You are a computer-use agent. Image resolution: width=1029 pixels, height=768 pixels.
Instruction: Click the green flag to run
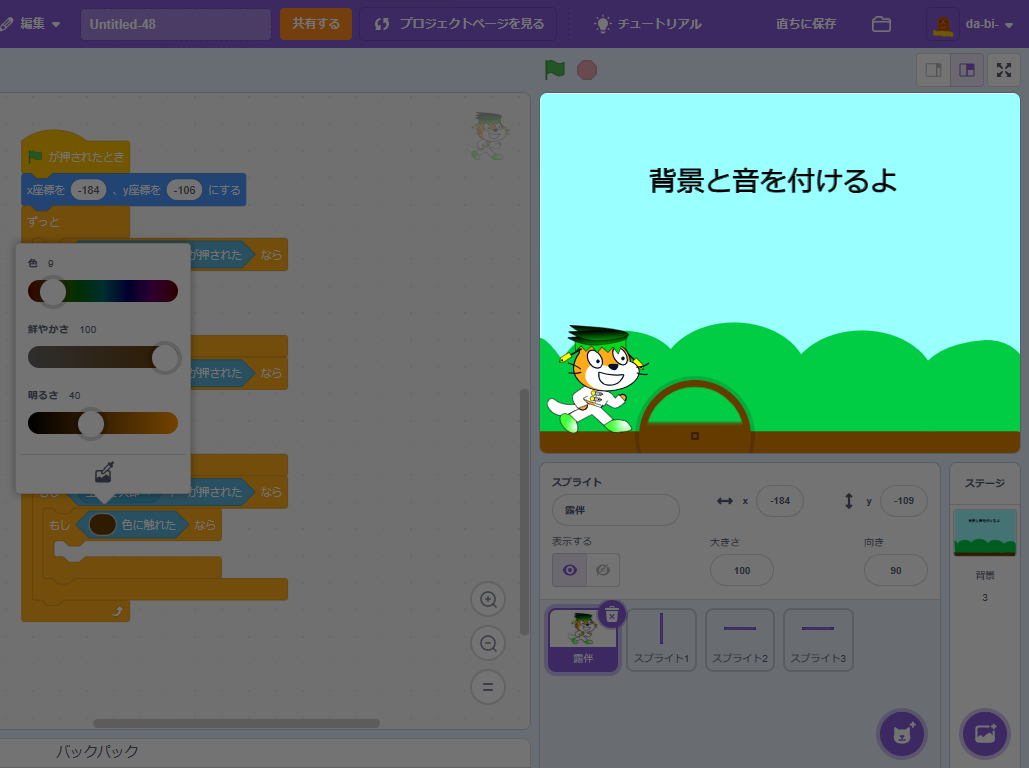click(555, 70)
